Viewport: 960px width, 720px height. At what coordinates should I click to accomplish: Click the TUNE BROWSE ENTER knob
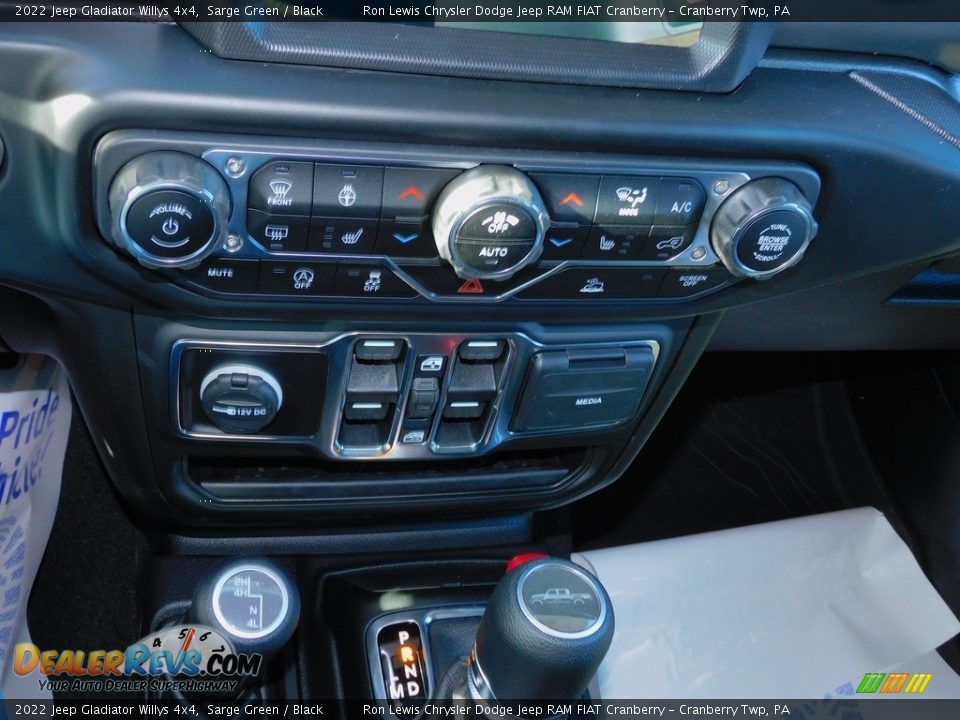(771, 243)
